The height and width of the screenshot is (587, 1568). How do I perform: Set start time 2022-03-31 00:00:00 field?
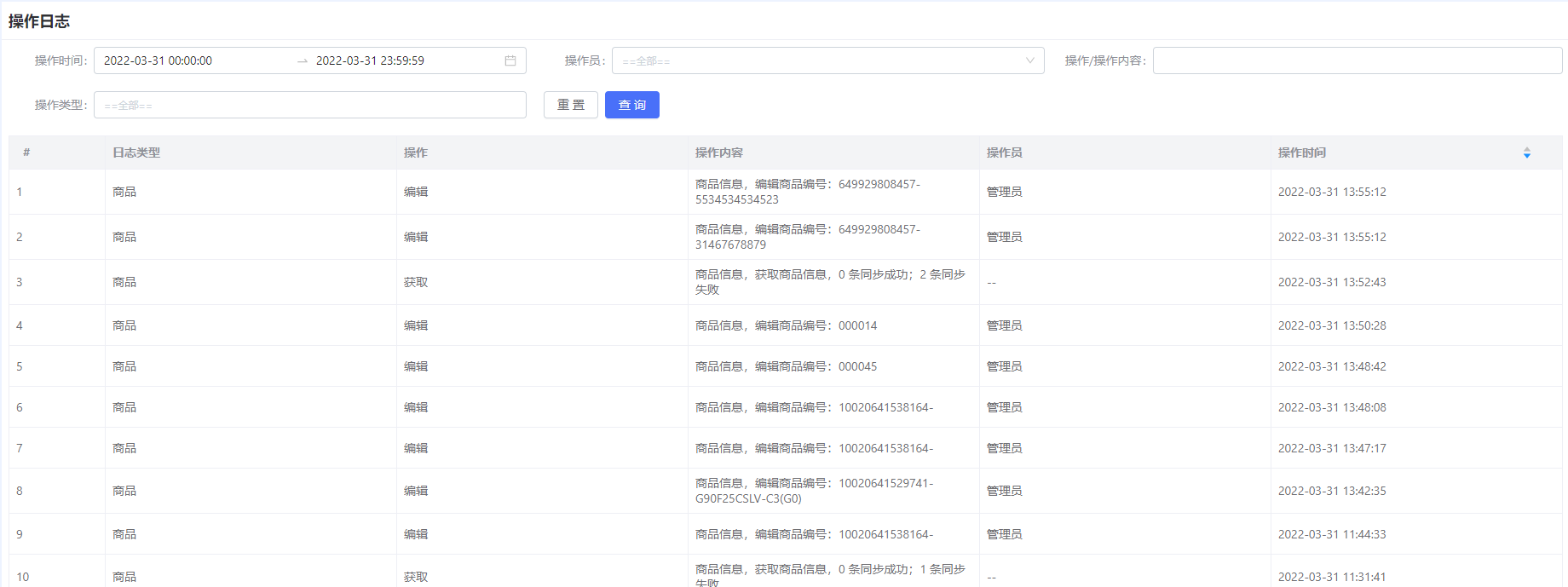158,60
